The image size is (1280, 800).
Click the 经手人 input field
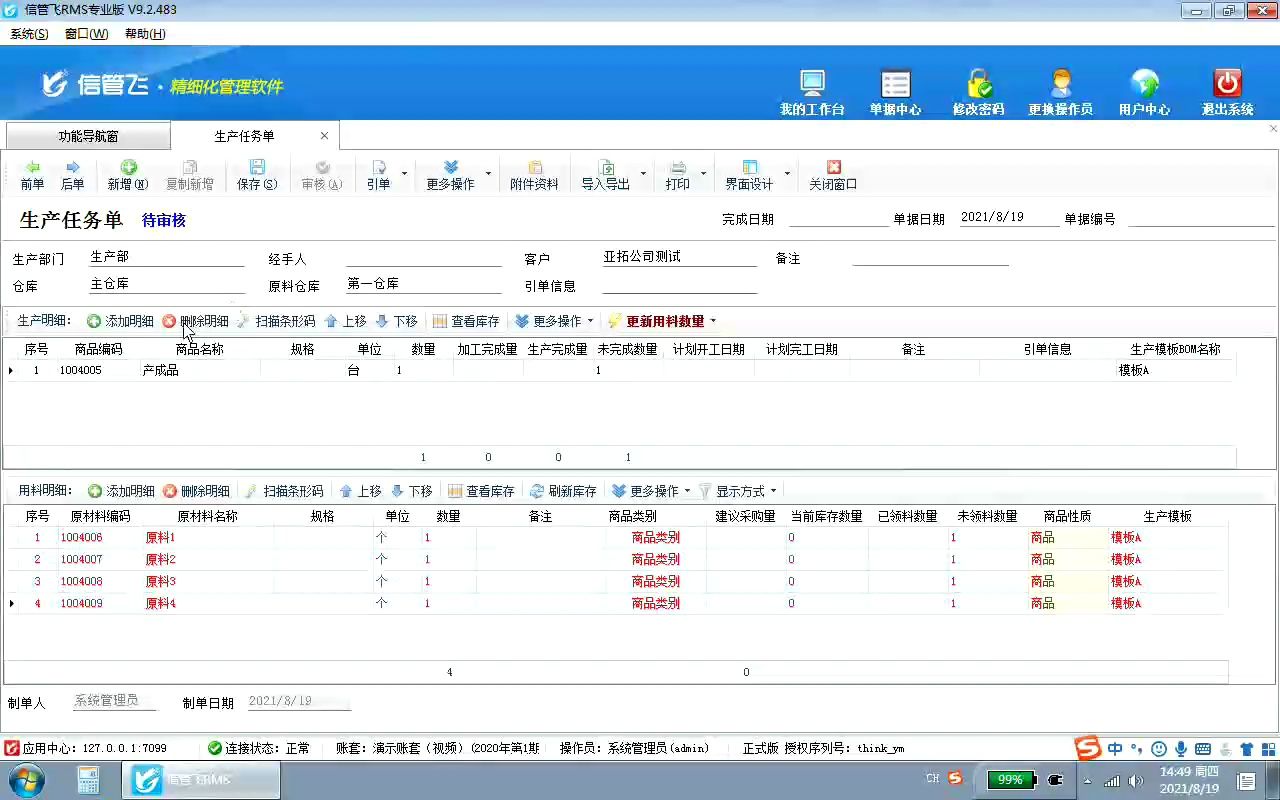pyautogui.click(x=424, y=257)
